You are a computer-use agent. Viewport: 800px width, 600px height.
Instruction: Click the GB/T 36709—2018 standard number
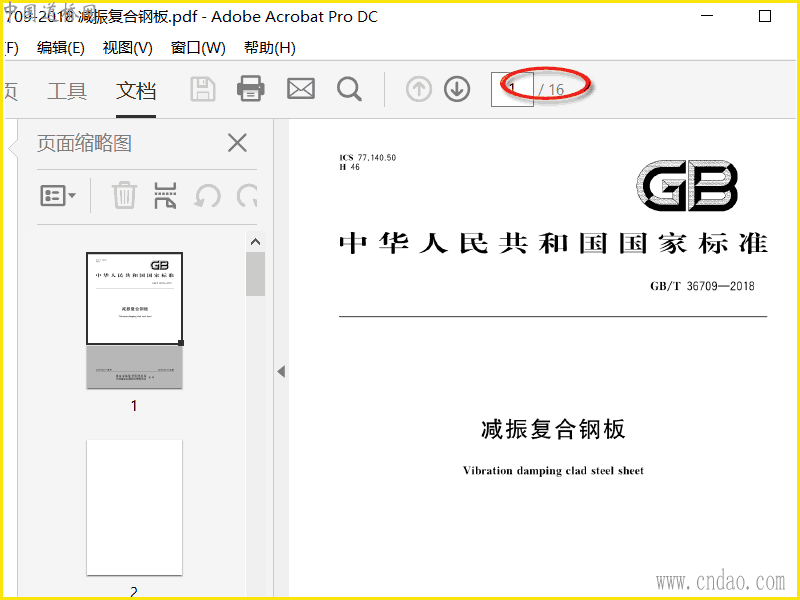coord(702,286)
